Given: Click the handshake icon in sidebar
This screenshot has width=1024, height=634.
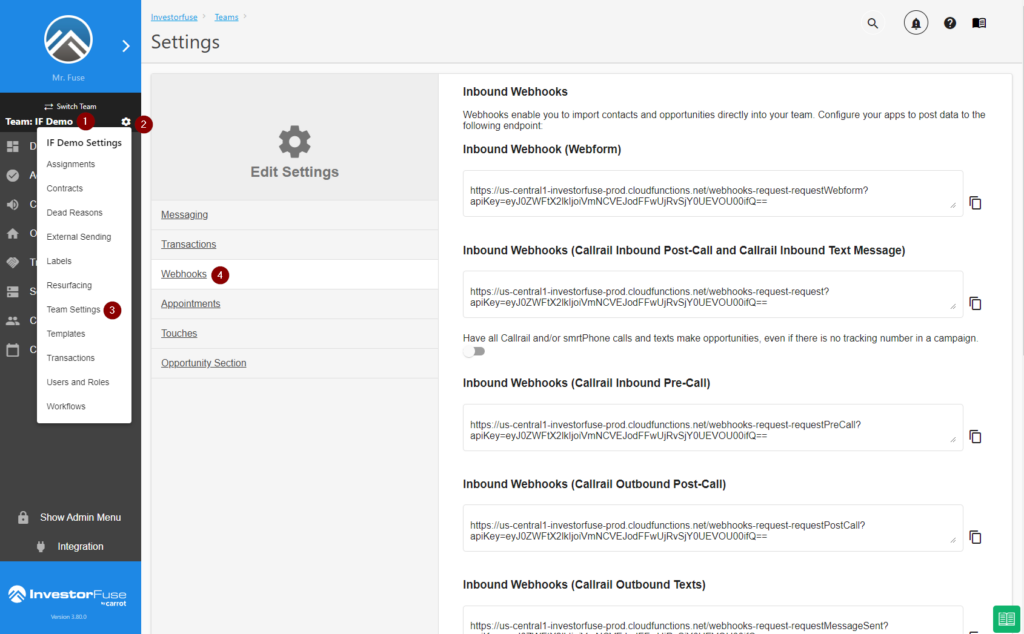Looking at the screenshot, I should [12, 262].
